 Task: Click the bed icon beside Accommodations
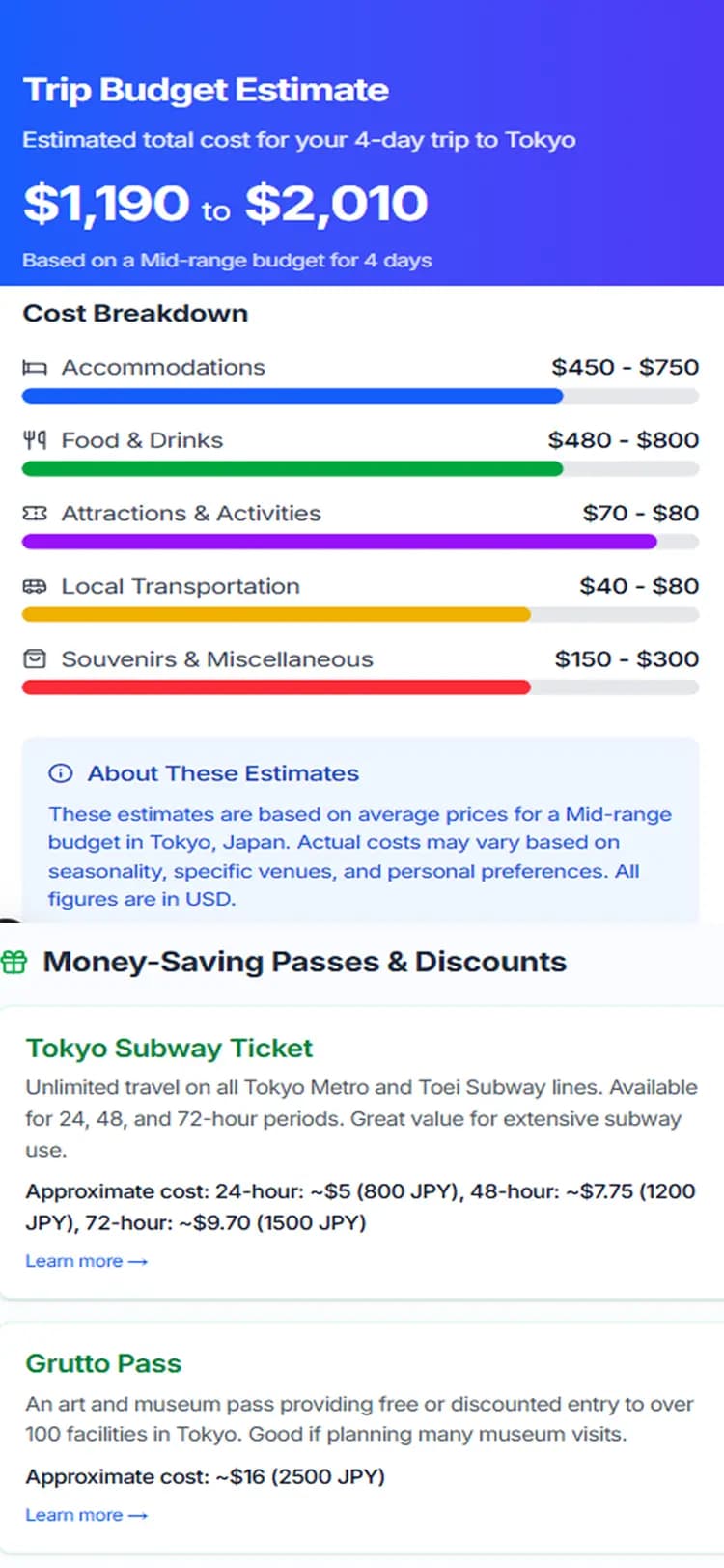pos(35,368)
